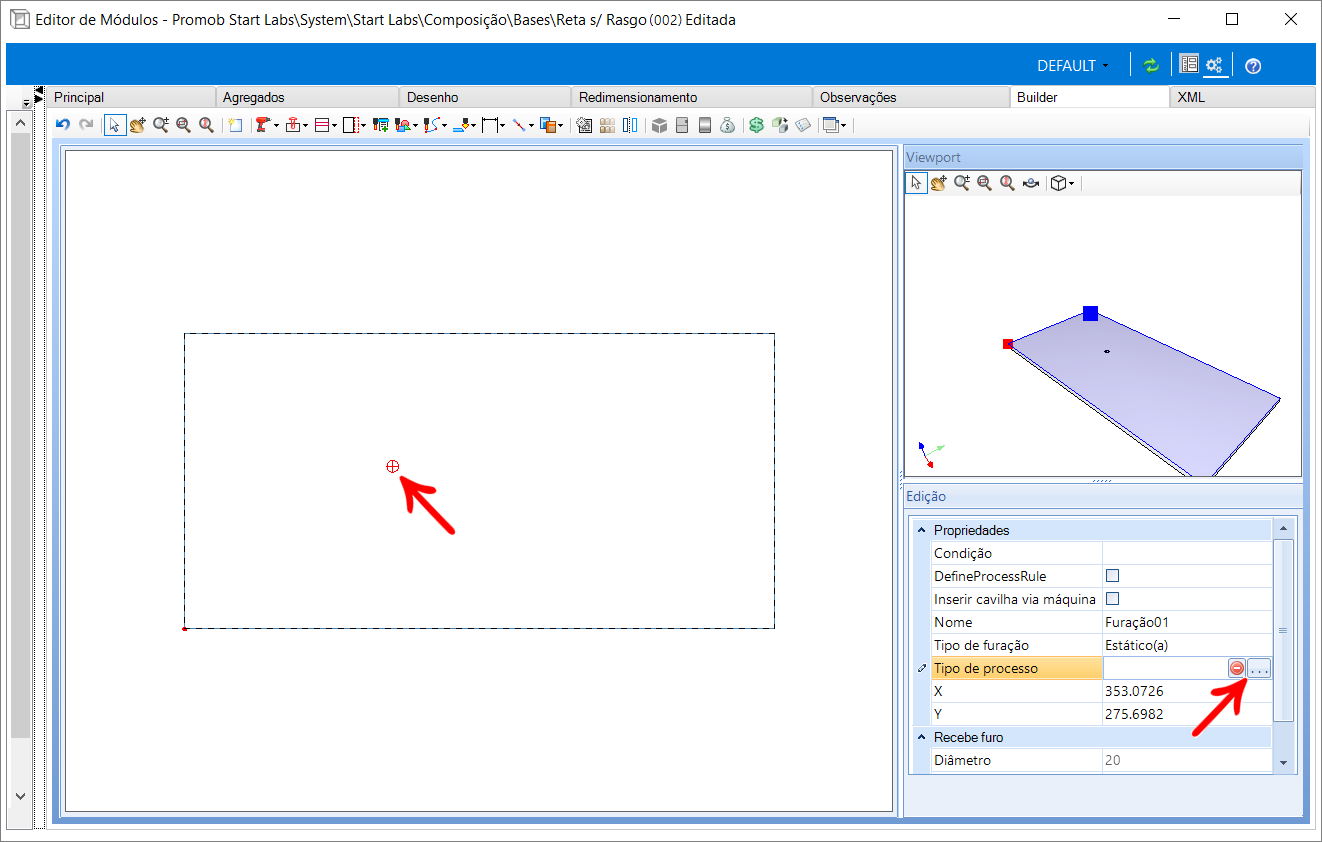Open the DEFAULT dropdown in header

[x=1072, y=66]
